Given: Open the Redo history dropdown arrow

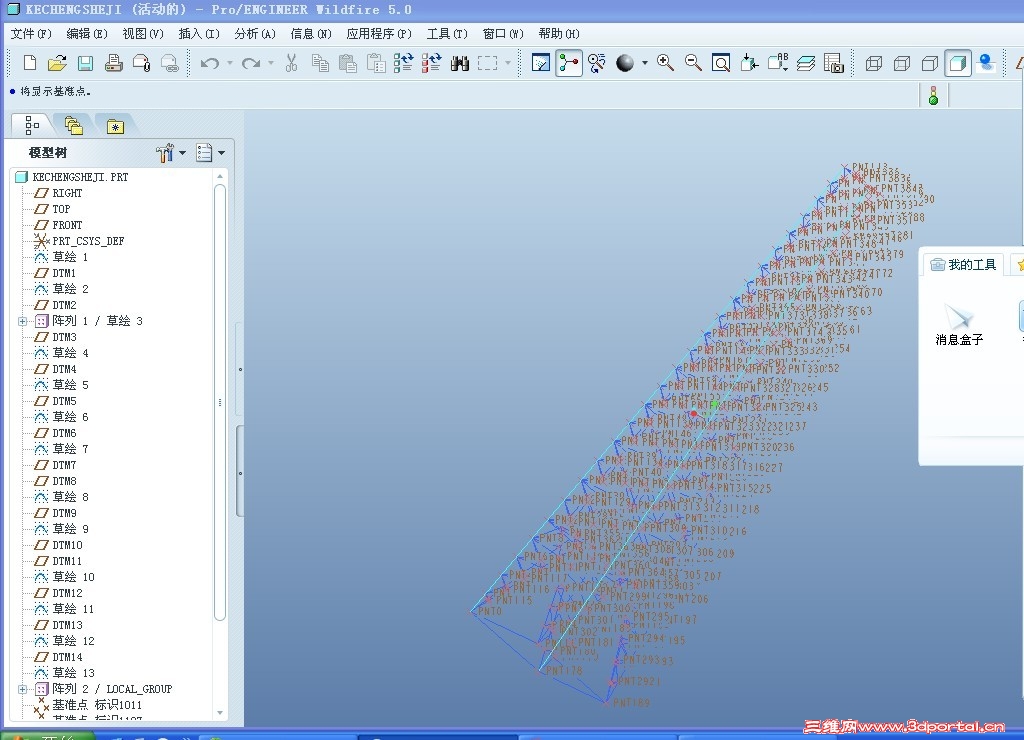Looking at the screenshot, I should (x=270, y=63).
